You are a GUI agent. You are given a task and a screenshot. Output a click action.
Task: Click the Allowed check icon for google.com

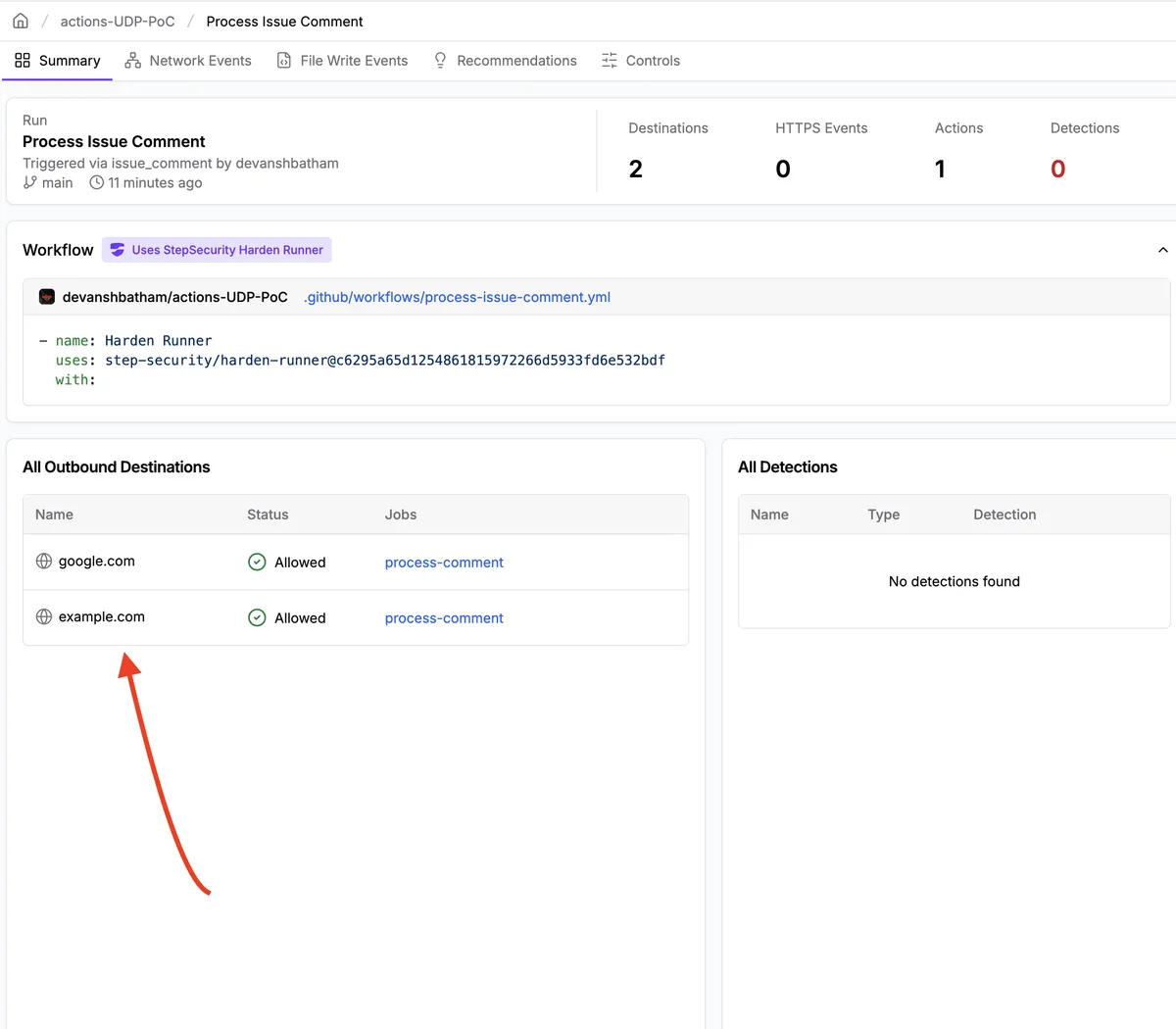257,563
